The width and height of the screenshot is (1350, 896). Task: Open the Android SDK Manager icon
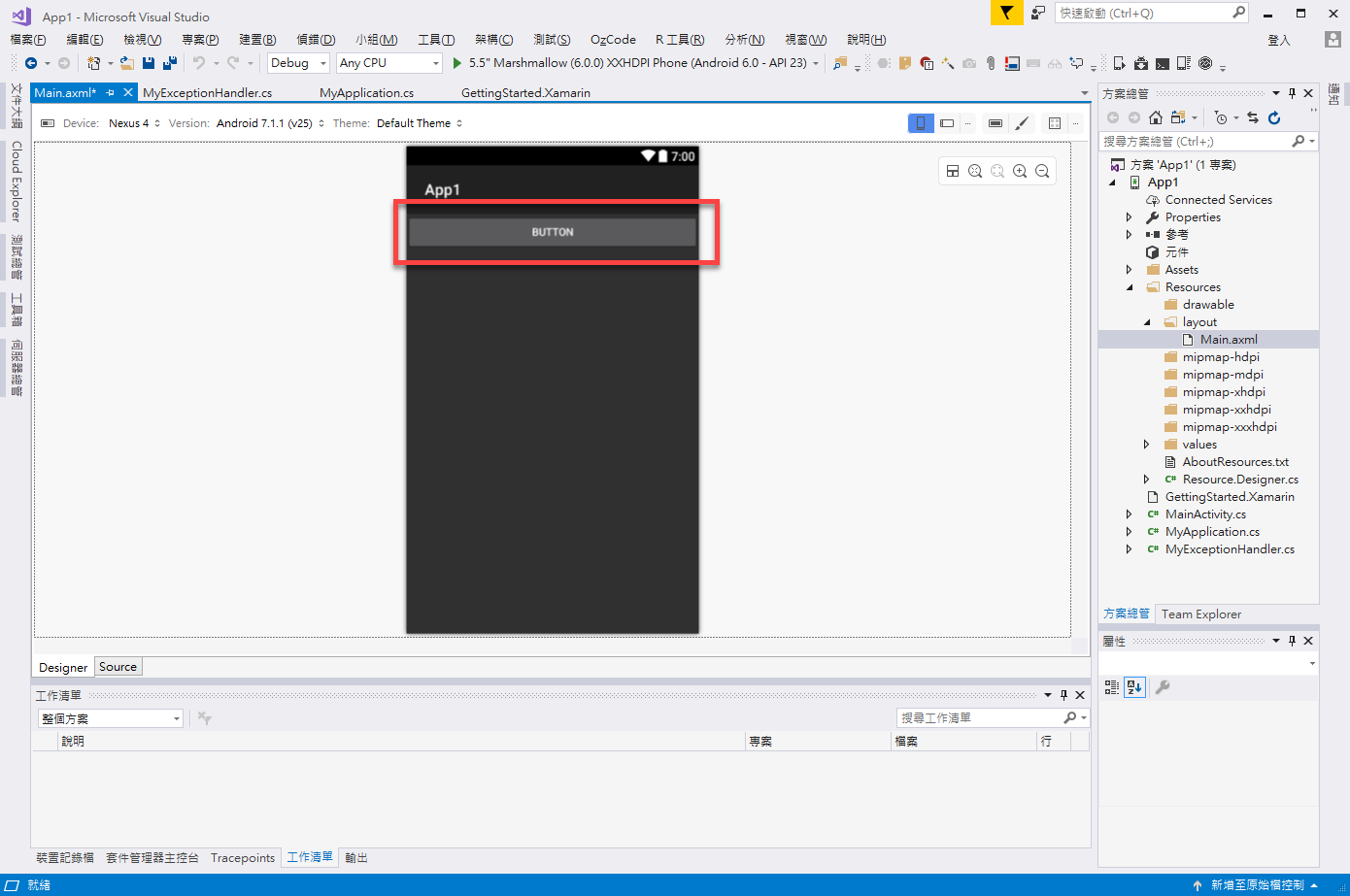[x=1141, y=63]
